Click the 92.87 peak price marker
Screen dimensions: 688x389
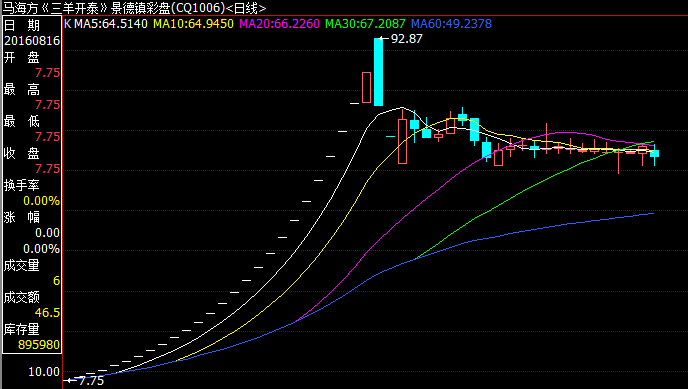coord(406,39)
